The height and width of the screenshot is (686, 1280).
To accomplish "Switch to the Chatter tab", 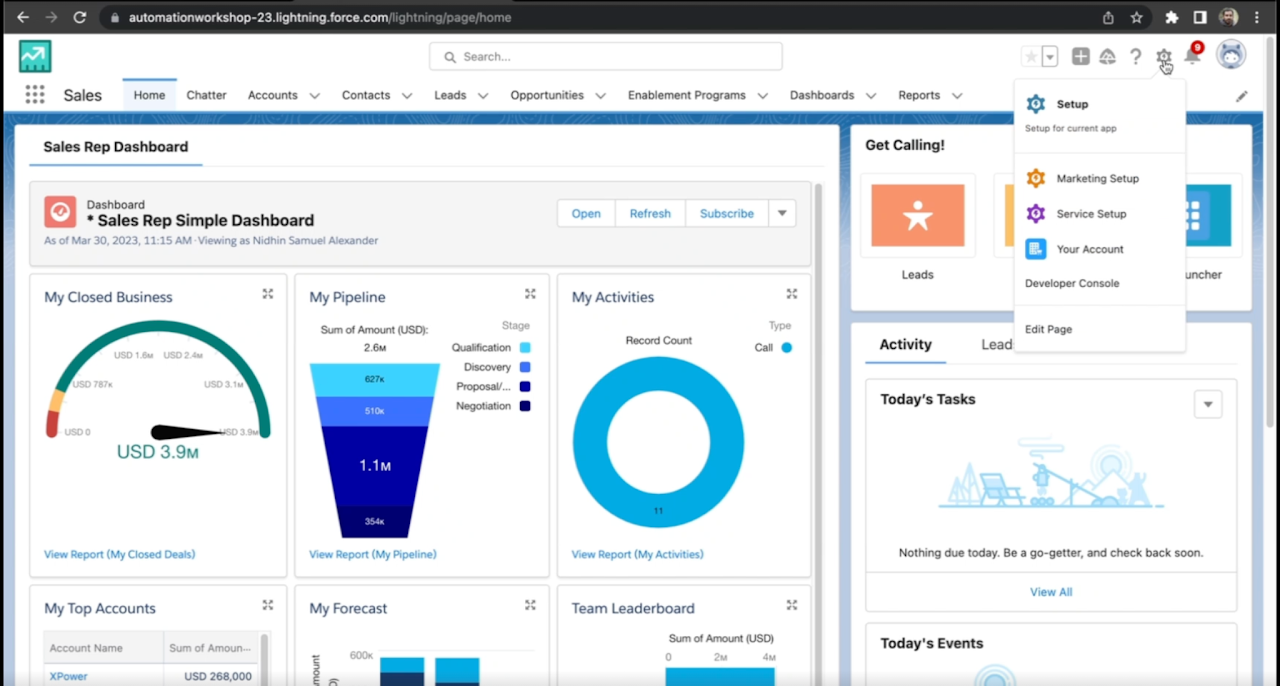I will 206,95.
